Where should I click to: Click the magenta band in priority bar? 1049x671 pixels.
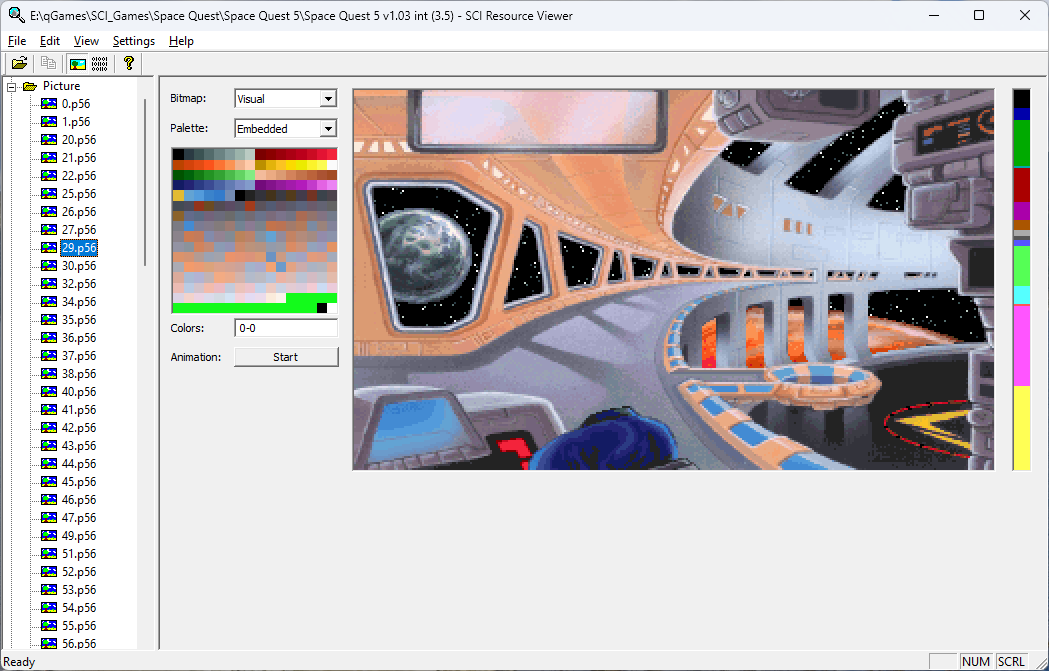[x=1022, y=345]
